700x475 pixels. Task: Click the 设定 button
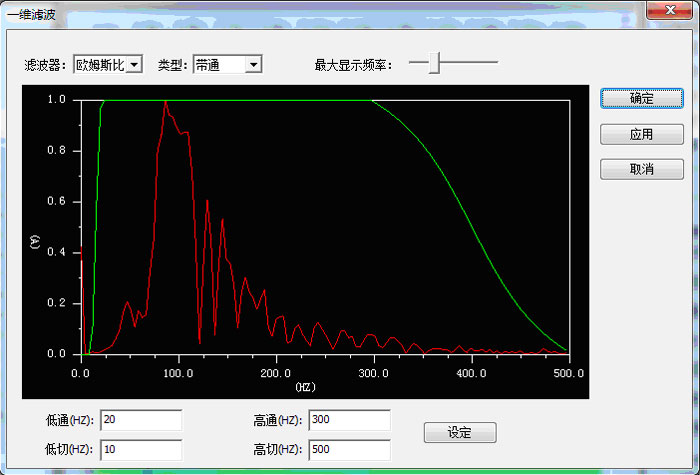[459, 433]
